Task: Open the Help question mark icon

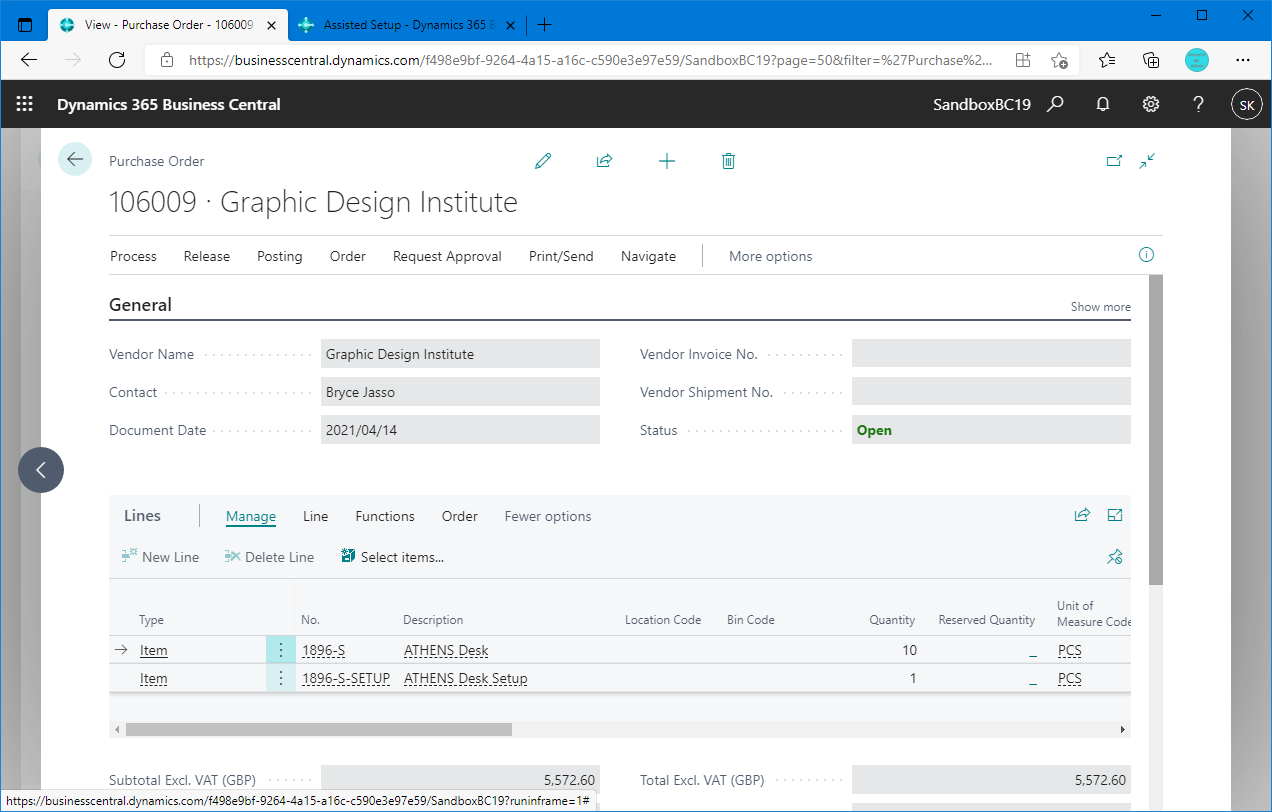Action: (x=1198, y=103)
